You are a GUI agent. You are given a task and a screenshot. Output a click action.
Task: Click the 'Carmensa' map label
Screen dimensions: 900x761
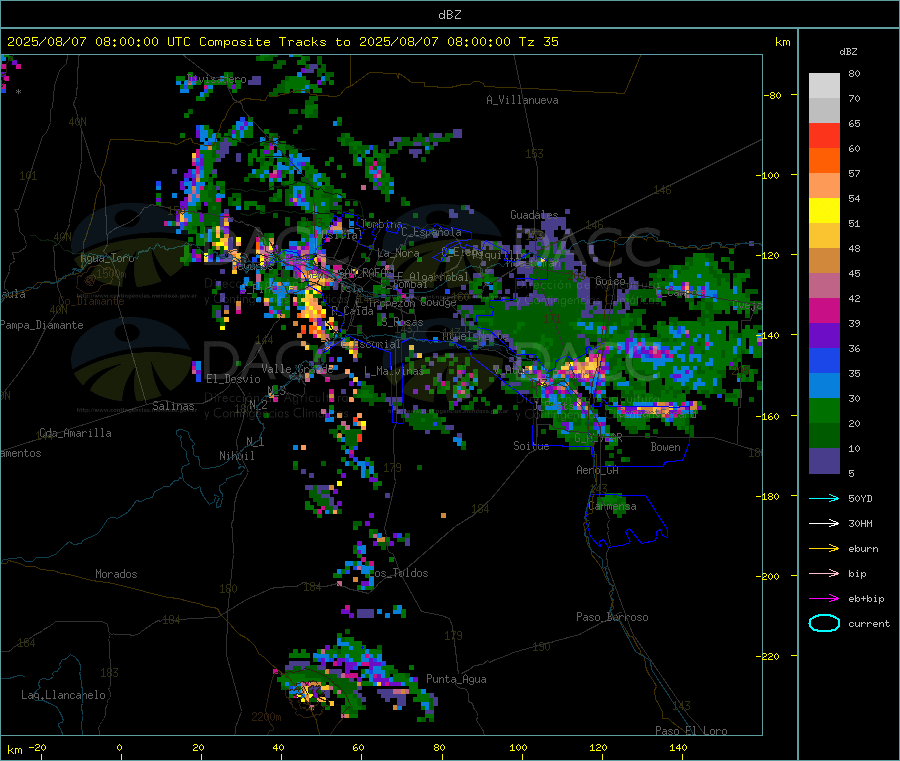612,506
